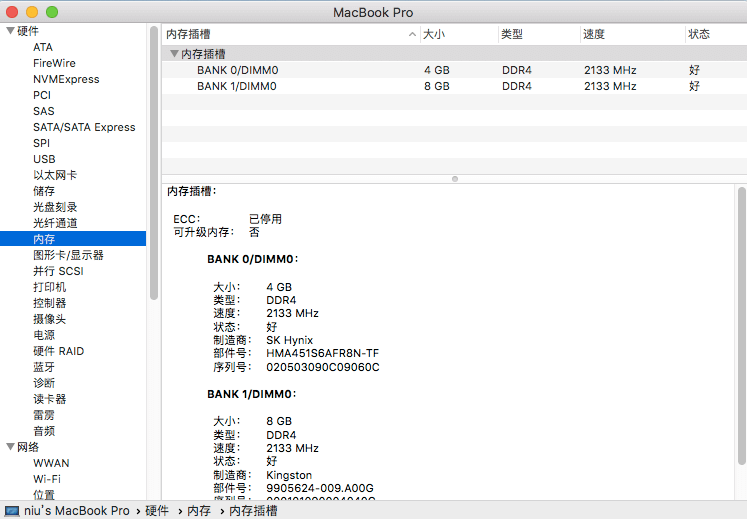
Task: Open 图形卡/显示器 information
Action: click(x=68, y=255)
